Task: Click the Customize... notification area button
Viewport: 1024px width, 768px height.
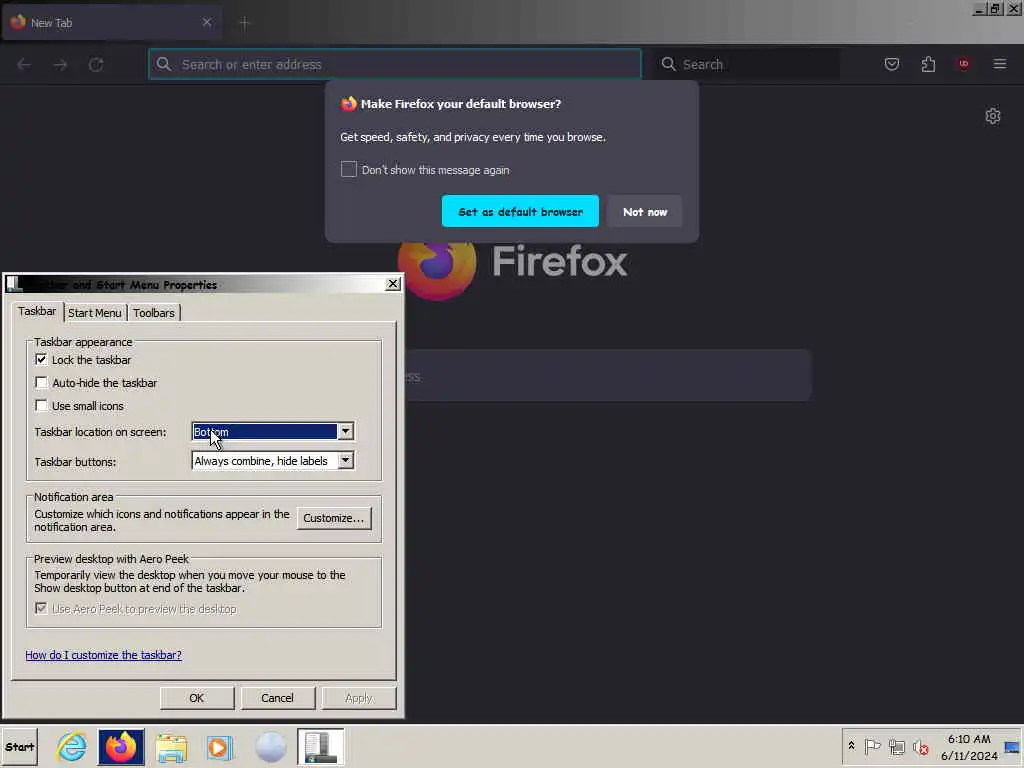Action: click(334, 518)
